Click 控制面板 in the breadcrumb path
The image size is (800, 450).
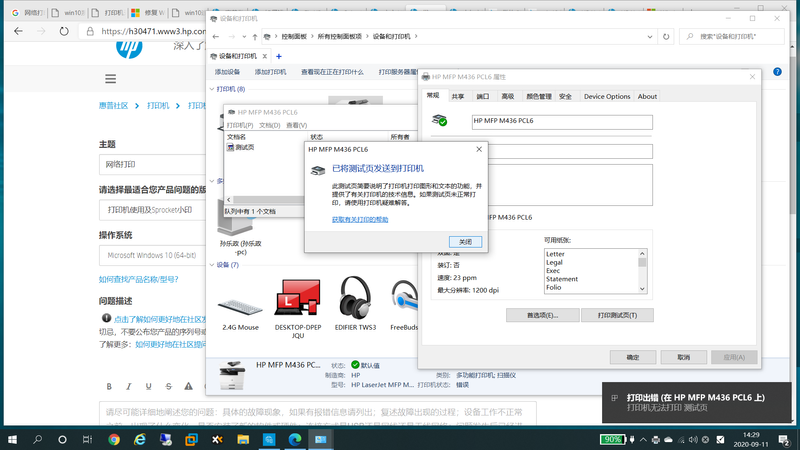tap(294, 37)
